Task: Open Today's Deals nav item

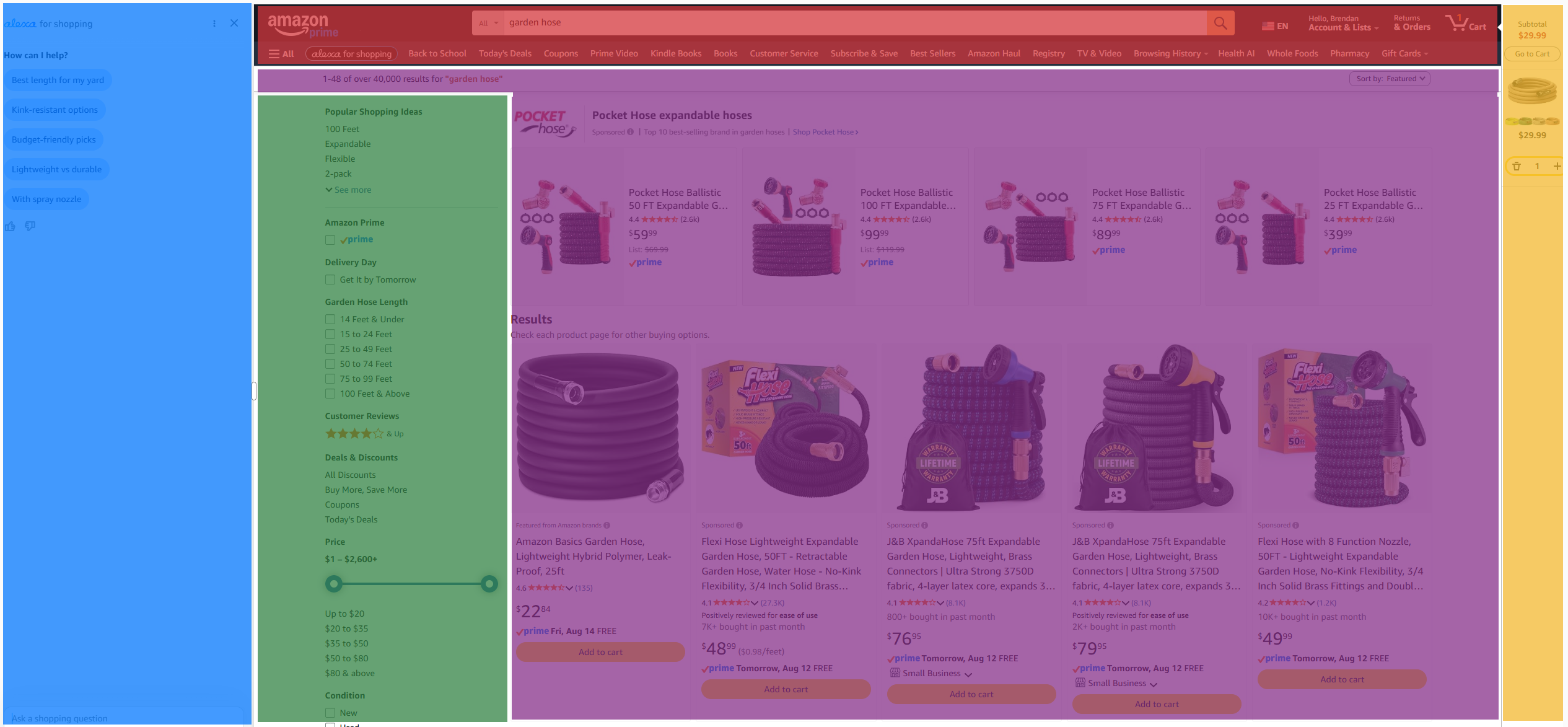Action: coord(505,54)
